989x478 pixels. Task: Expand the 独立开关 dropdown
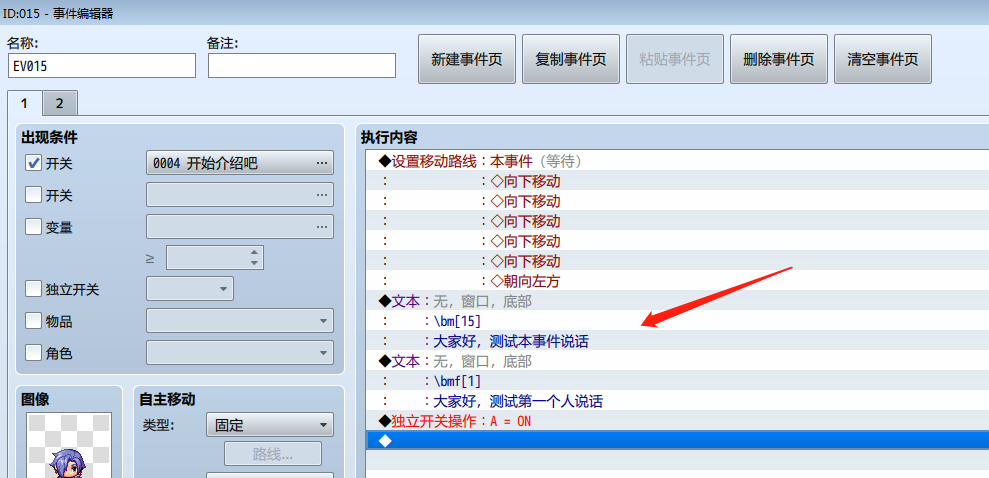(x=190, y=289)
